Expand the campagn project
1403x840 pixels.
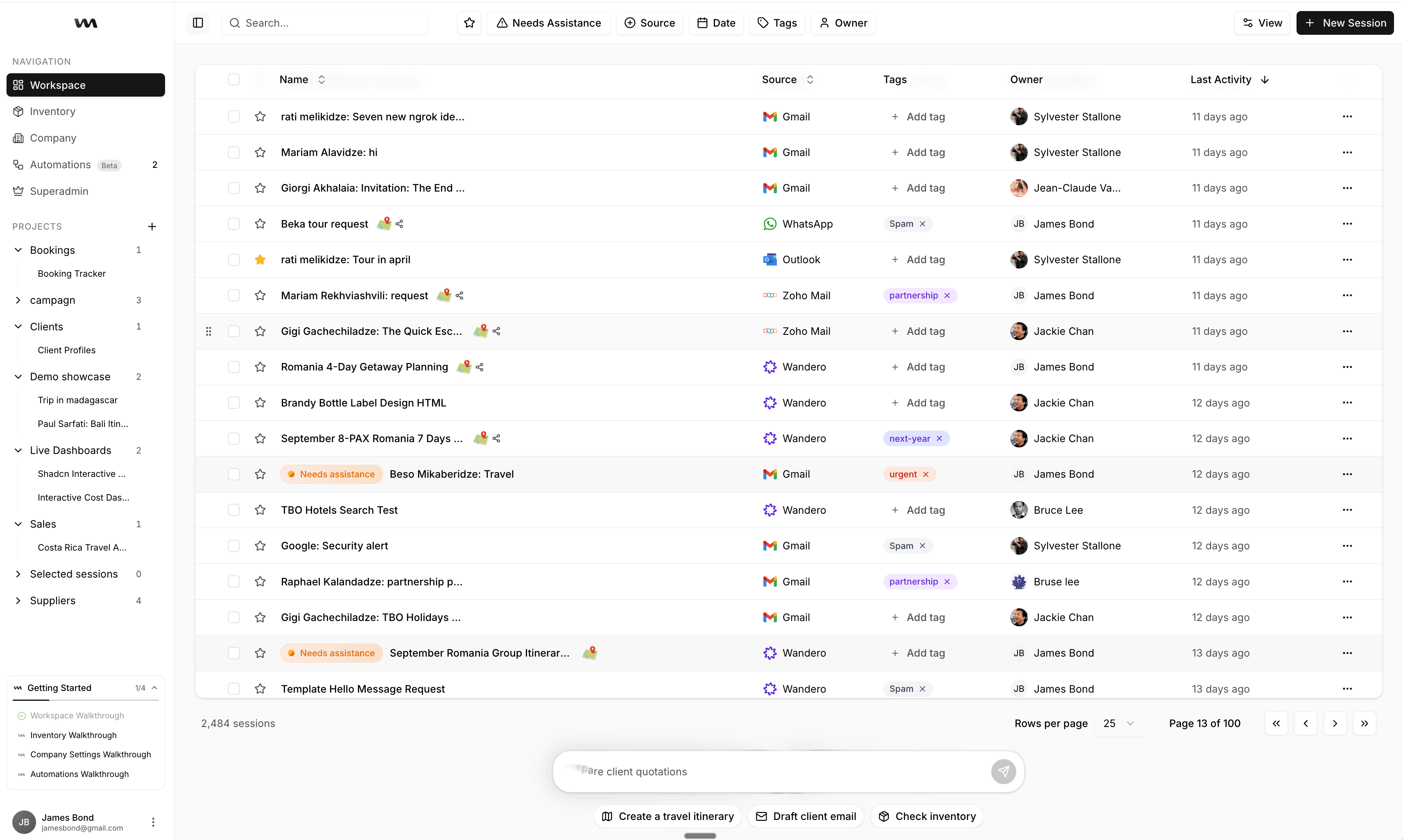point(18,300)
